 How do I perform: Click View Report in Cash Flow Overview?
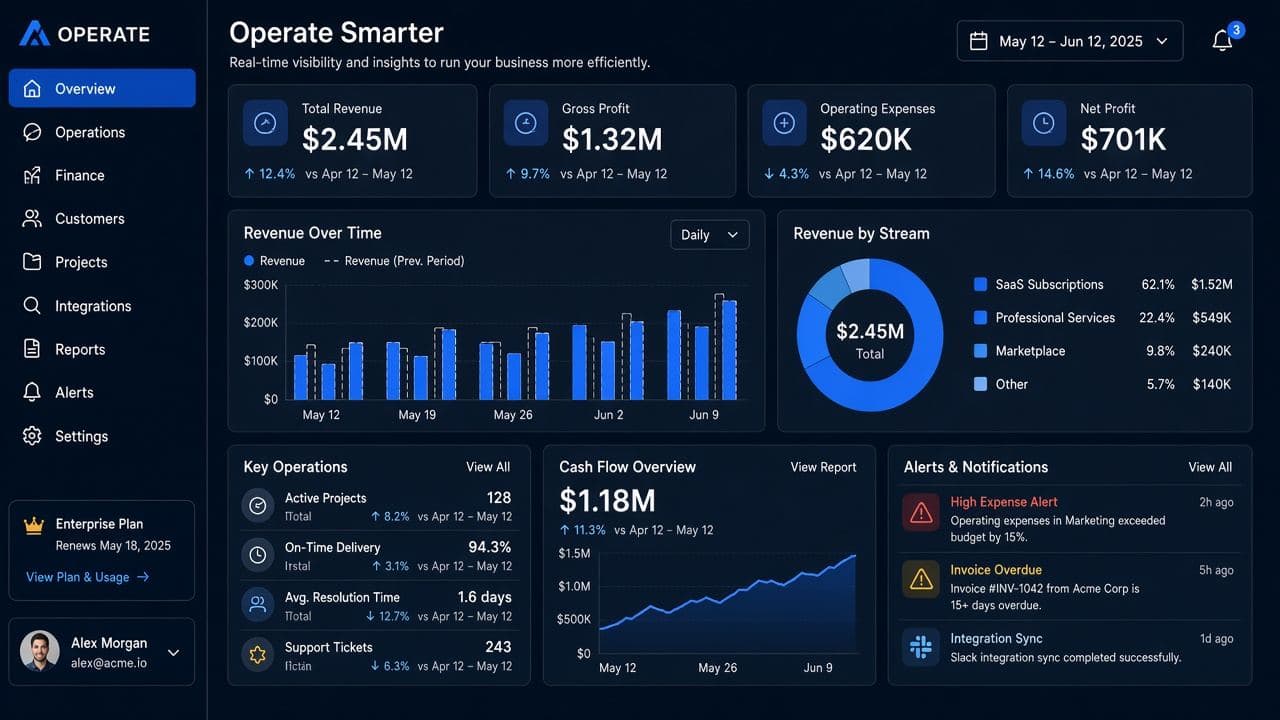coord(823,467)
